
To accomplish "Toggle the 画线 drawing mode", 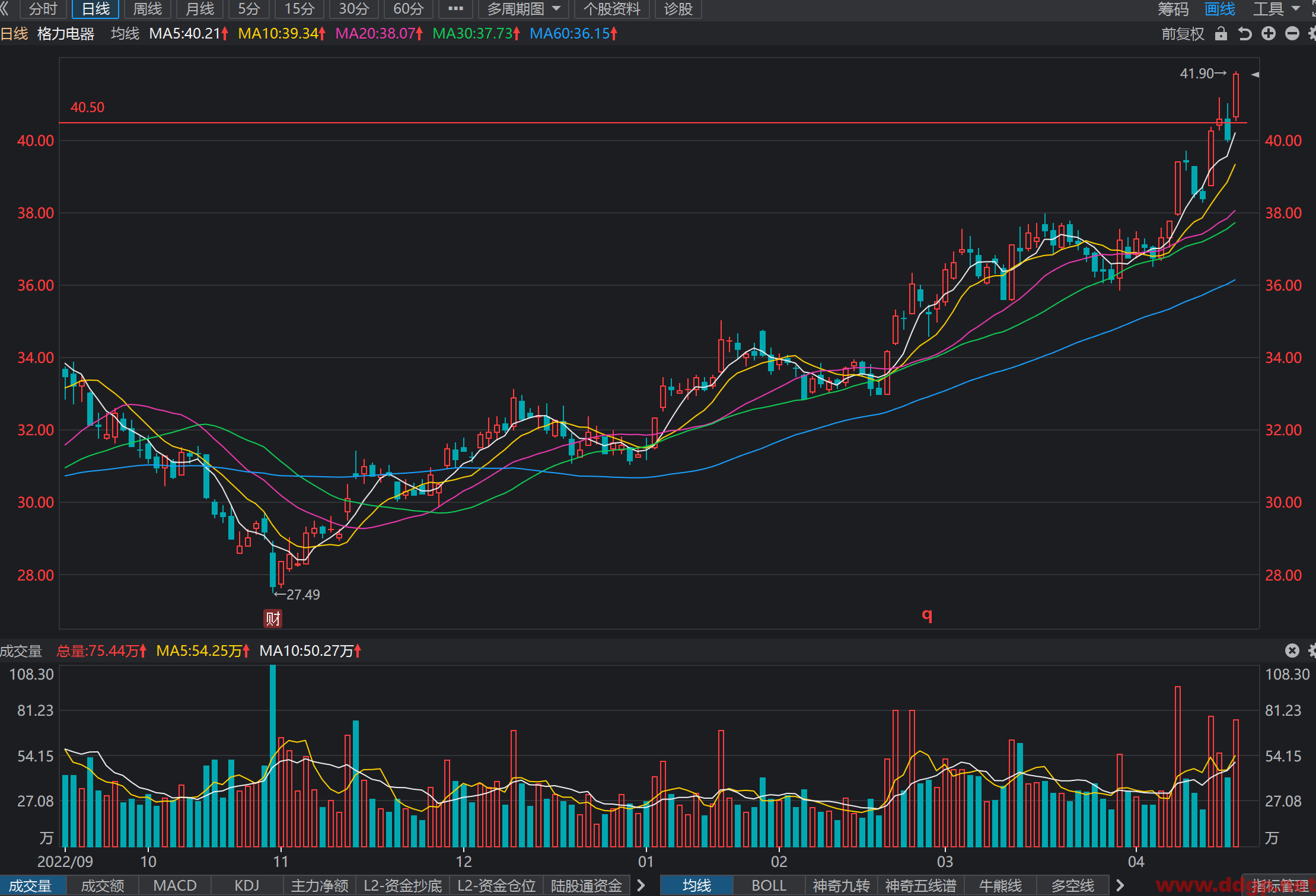I will (1220, 9).
